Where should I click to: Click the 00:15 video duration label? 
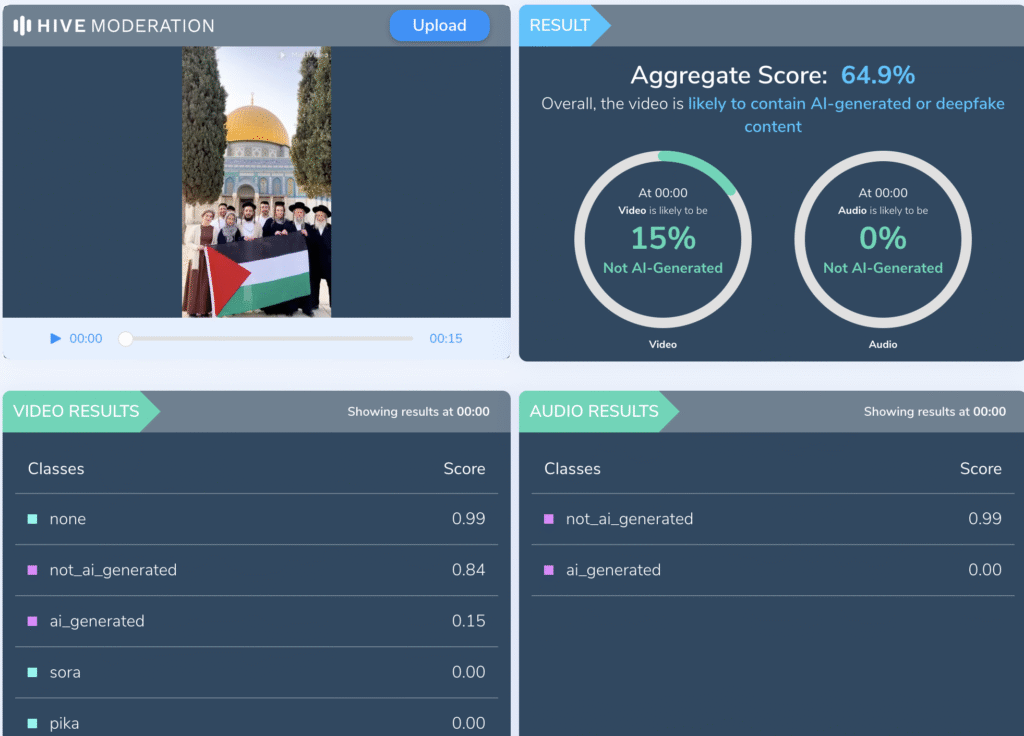point(446,339)
